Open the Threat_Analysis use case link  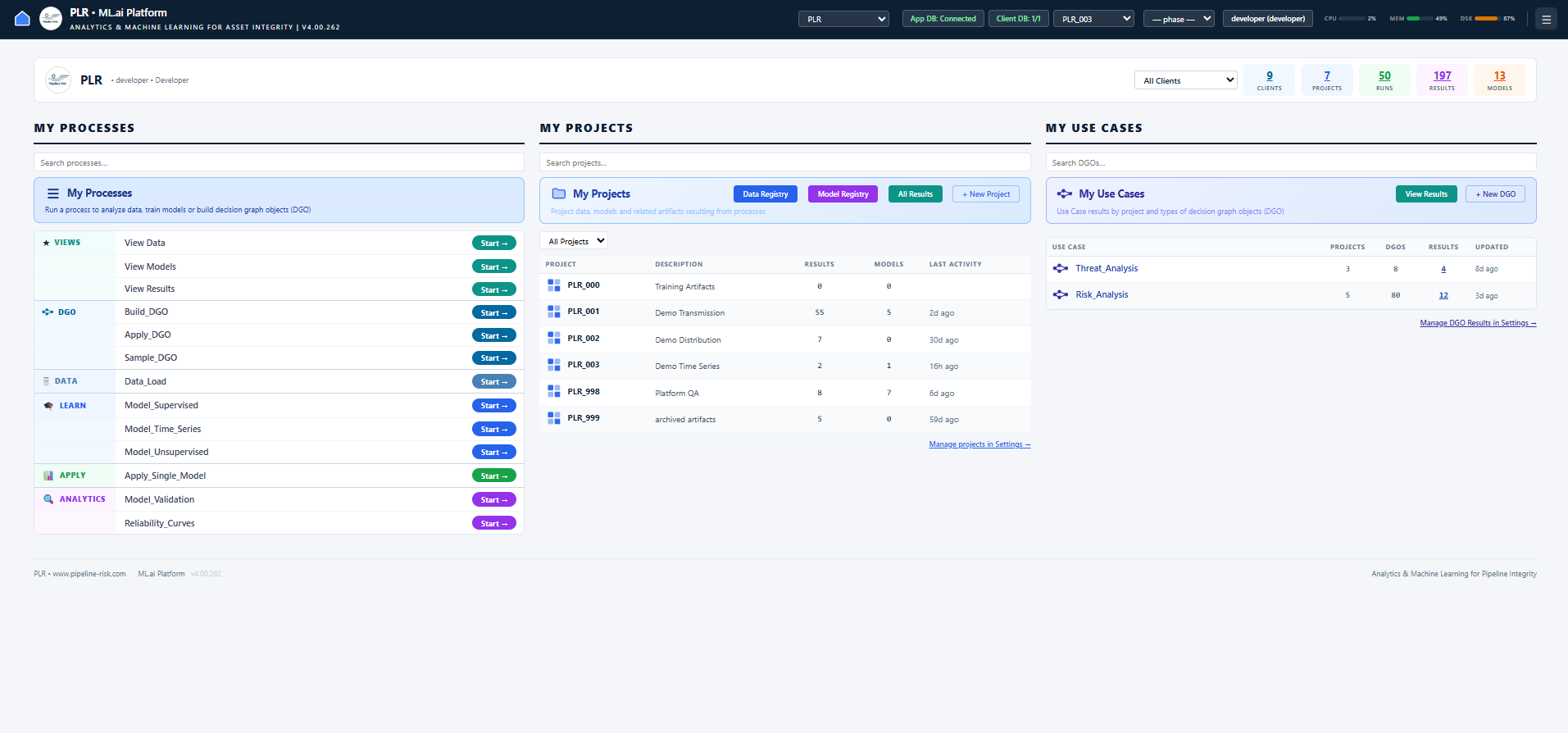point(1107,268)
